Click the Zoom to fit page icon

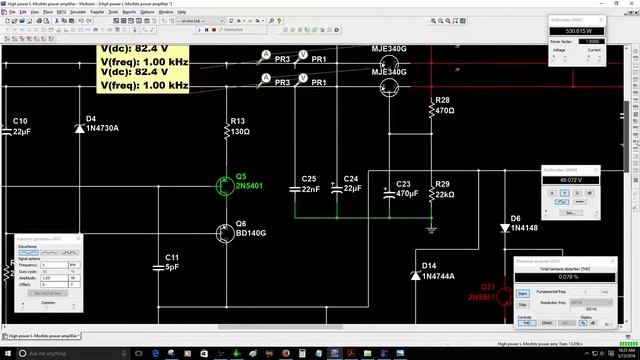tap(455, 21)
